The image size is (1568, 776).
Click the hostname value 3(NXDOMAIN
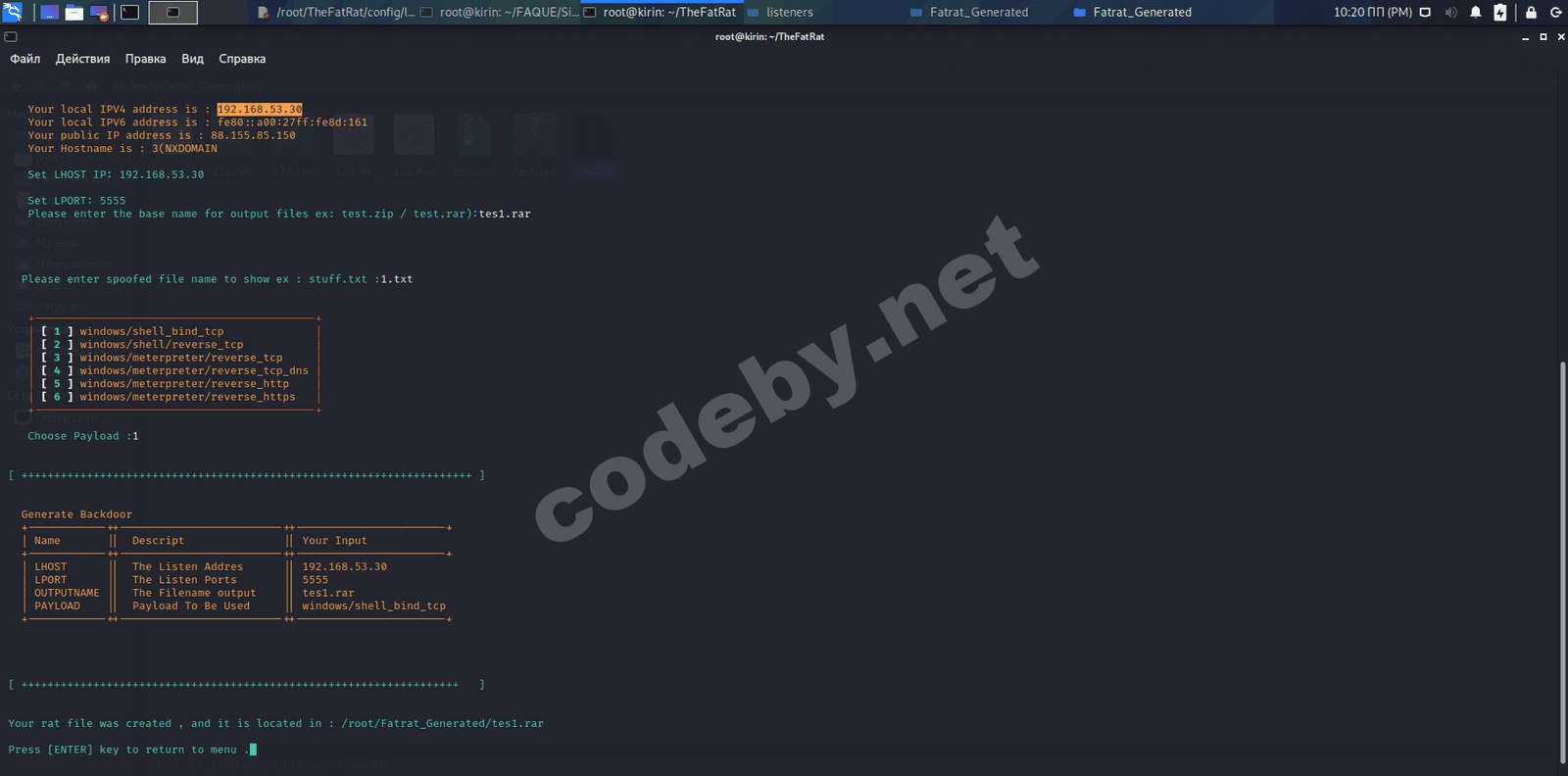pyautogui.click(x=184, y=149)
